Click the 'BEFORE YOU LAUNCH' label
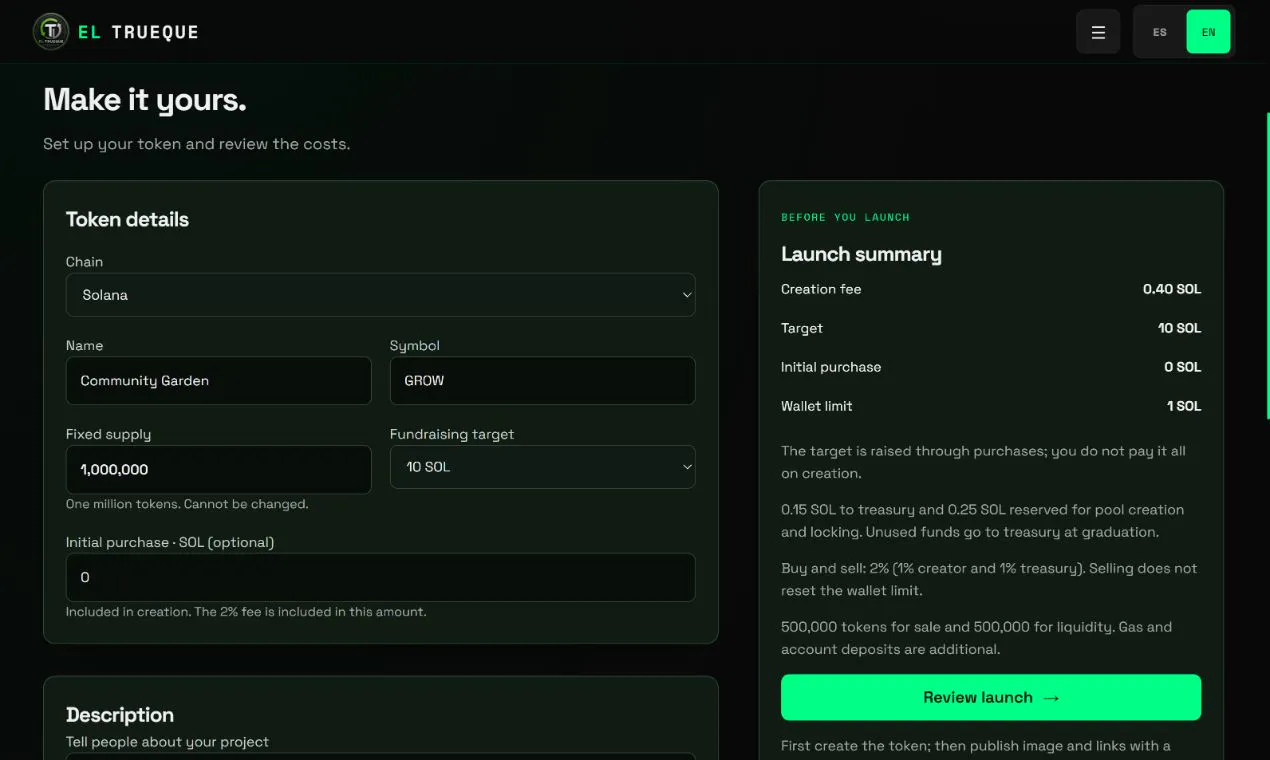The image size is (1270, 760). click(x=845, y=217)
